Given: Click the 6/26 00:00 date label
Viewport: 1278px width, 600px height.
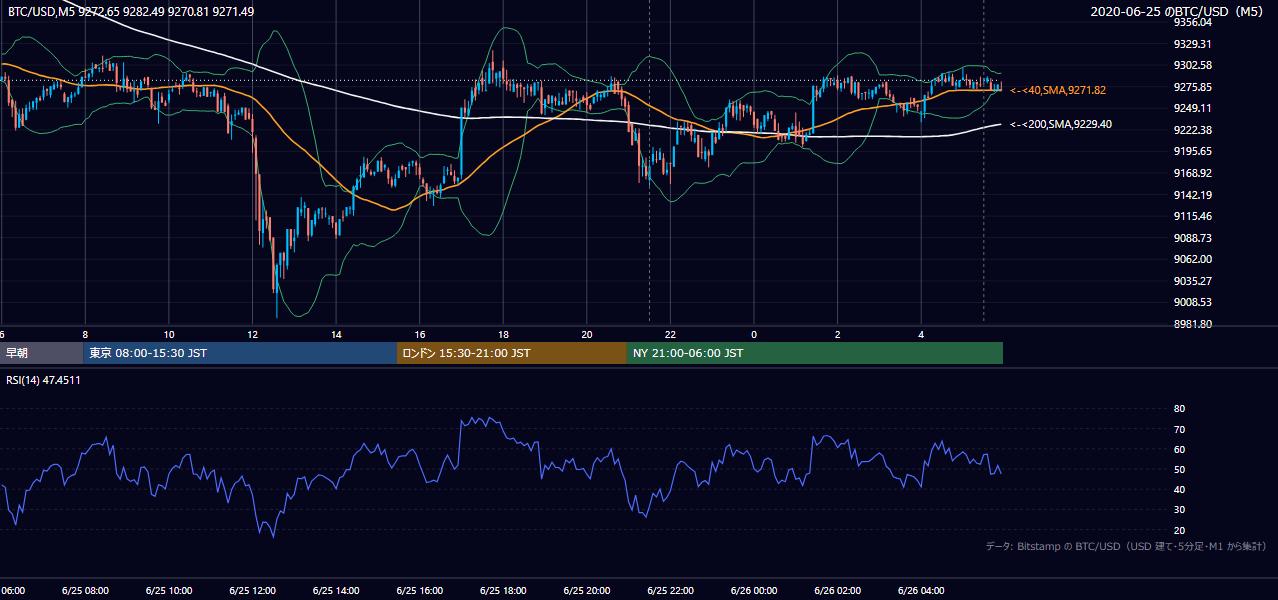Looking at the screenshot, I should [754, 591].
